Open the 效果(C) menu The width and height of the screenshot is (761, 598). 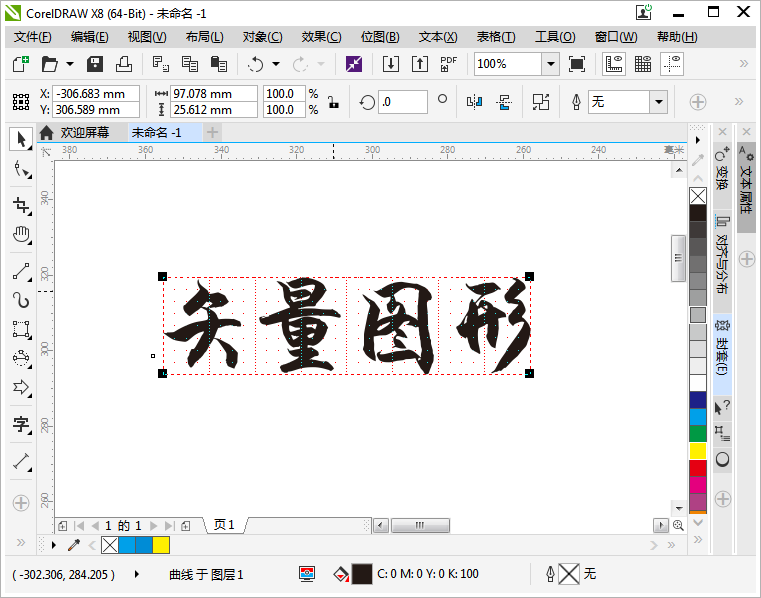[x=321, y=37]
